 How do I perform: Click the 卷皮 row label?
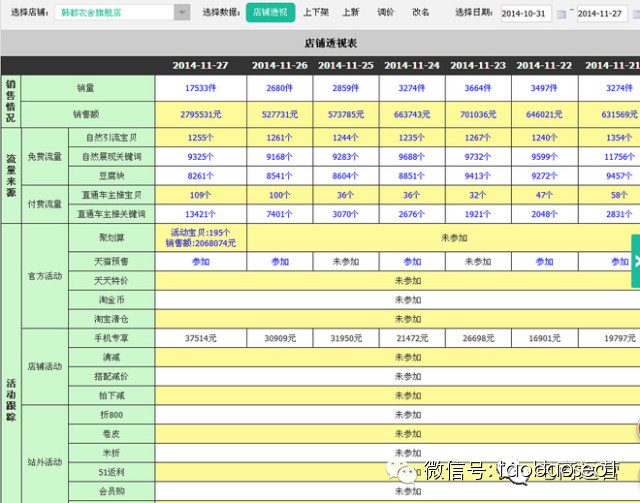[x=111, y=434]
